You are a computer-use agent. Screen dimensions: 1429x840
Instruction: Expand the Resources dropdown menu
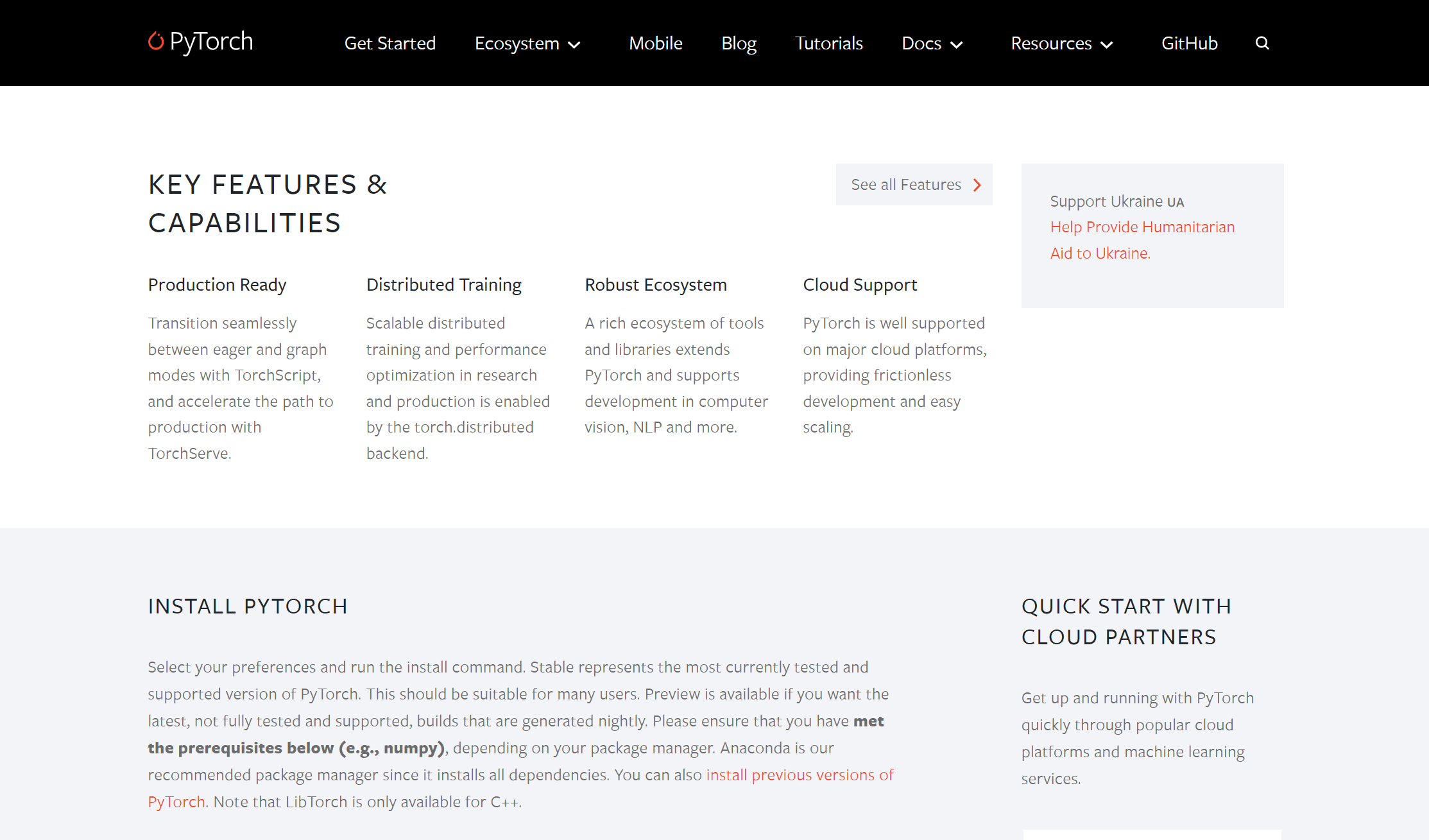tap(1062, 43)
